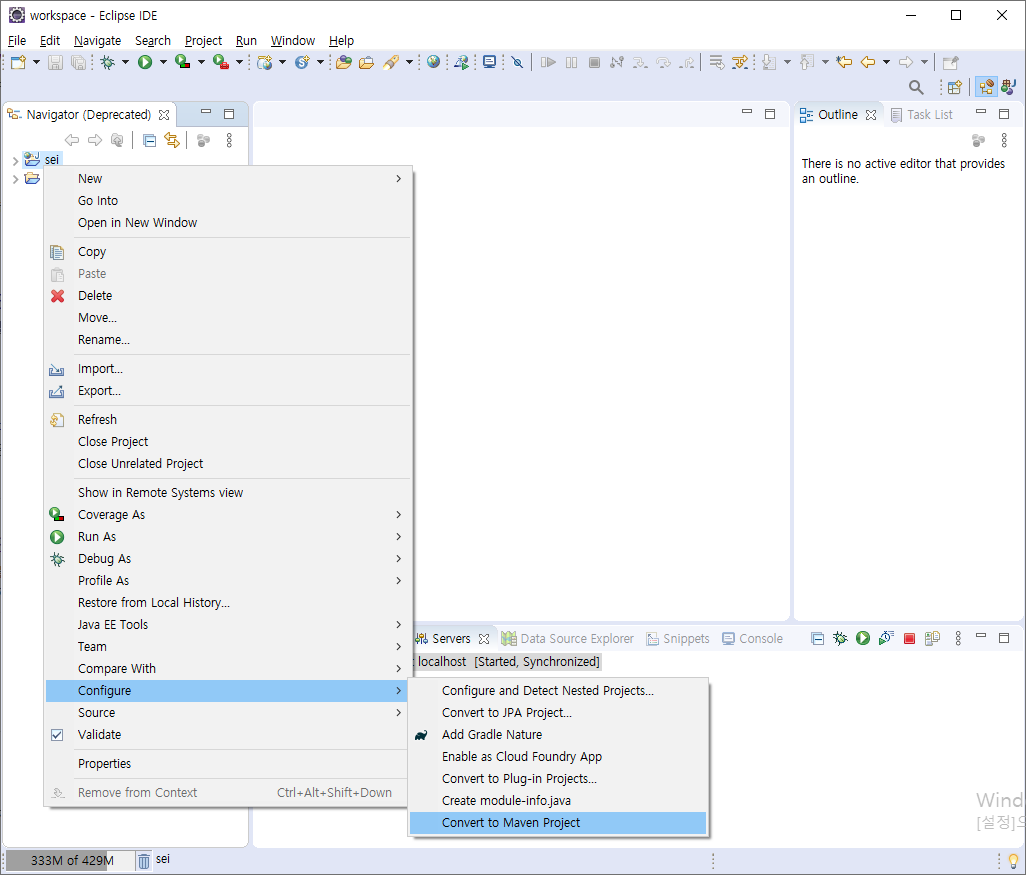The image size is (1026, 875).
Task: Switch to the Java EE perspective icon
Action: pos(986,87)
